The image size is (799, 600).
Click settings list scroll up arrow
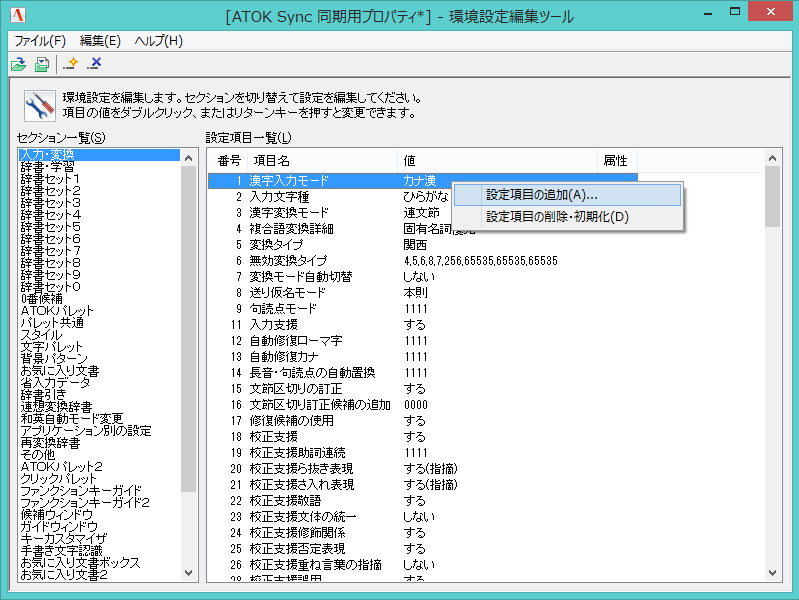[x=773, y=159]
